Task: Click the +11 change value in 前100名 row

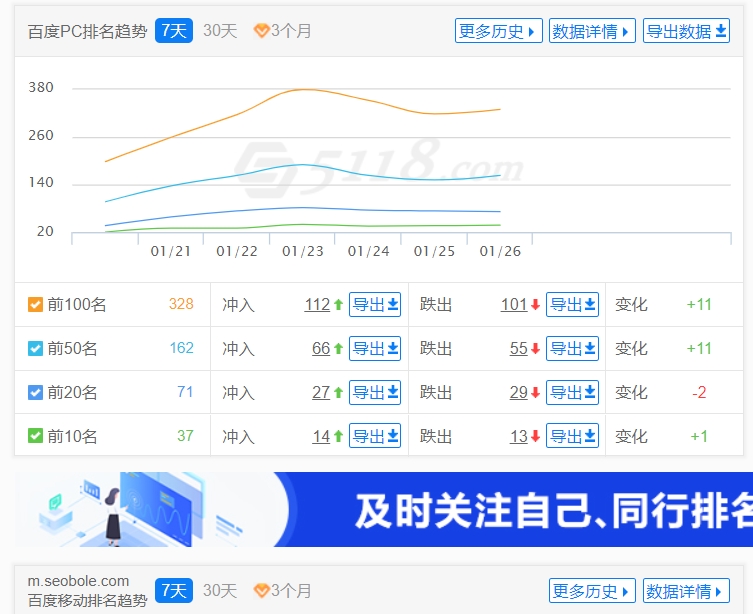Action: point(699,304)
